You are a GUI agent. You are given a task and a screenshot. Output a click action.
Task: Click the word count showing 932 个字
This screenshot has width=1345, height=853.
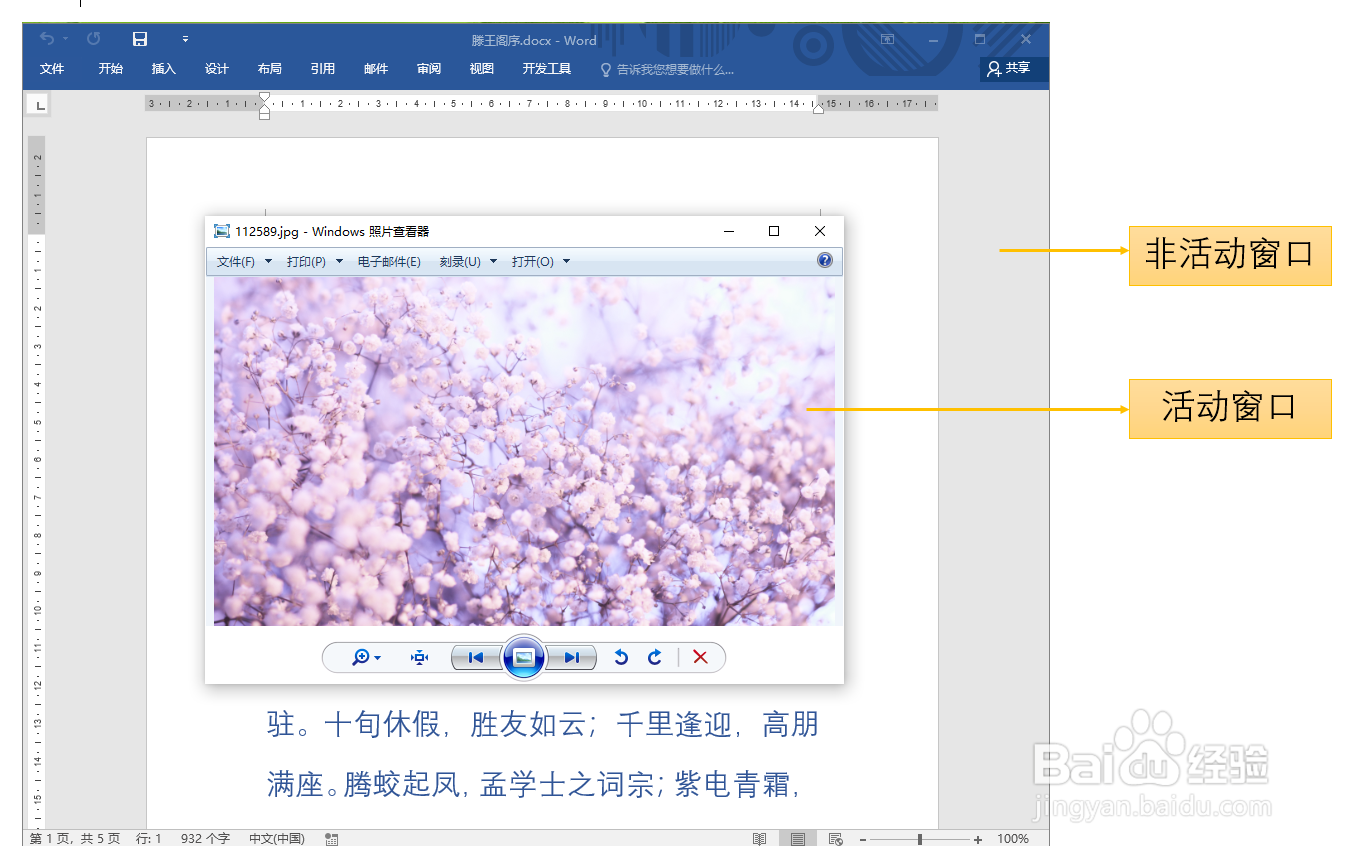click(204, 838)
